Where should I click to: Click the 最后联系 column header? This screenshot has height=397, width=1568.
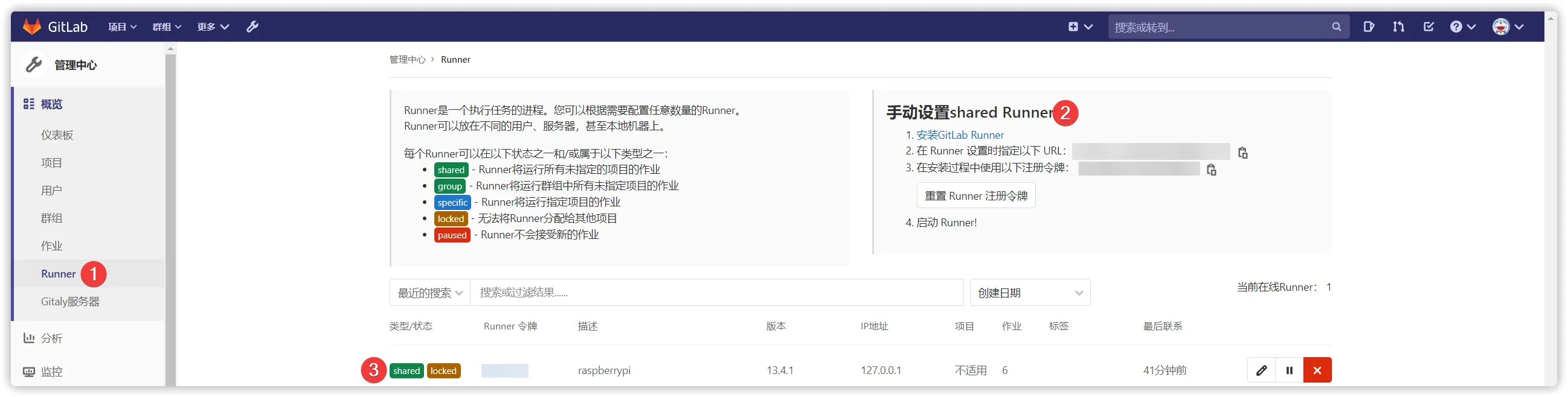(1163, 326)
